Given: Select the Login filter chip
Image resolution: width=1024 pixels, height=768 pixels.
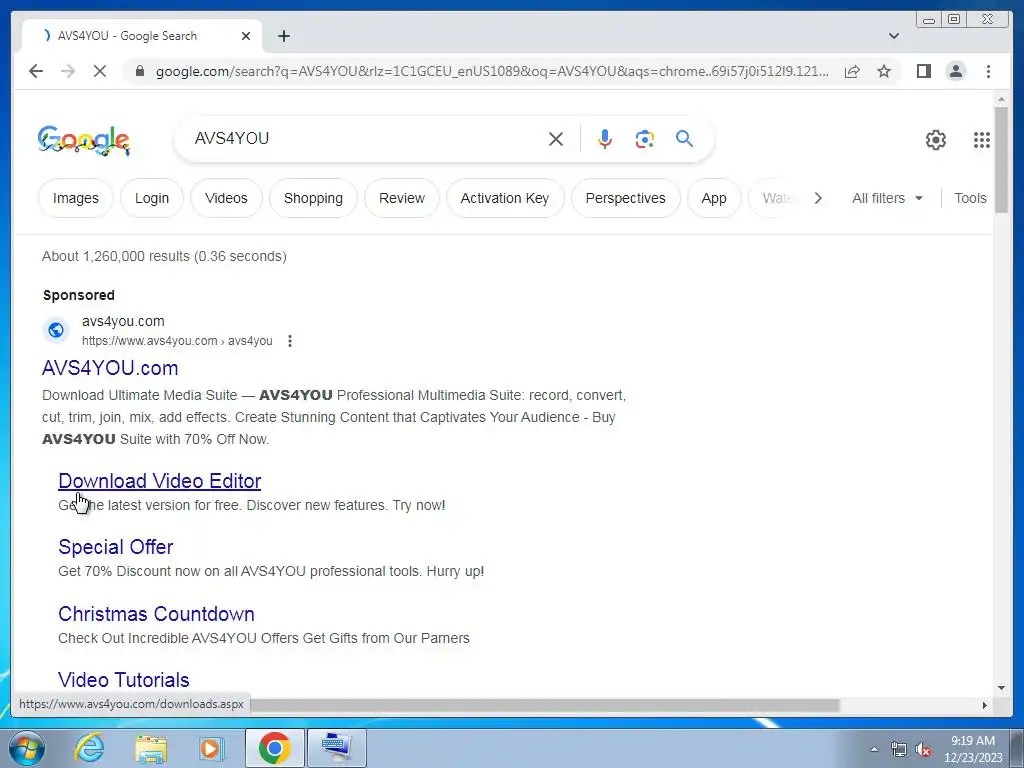Looking at the screenshot, I should click(x=152, y=198).
